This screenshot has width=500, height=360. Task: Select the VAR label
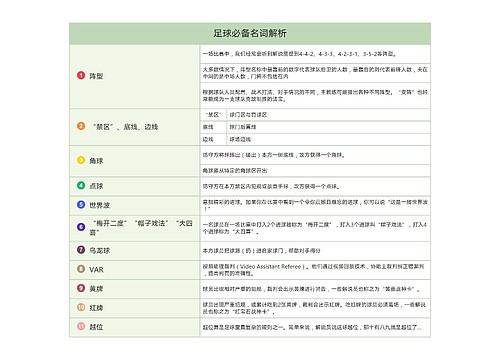tap(96, 269)
